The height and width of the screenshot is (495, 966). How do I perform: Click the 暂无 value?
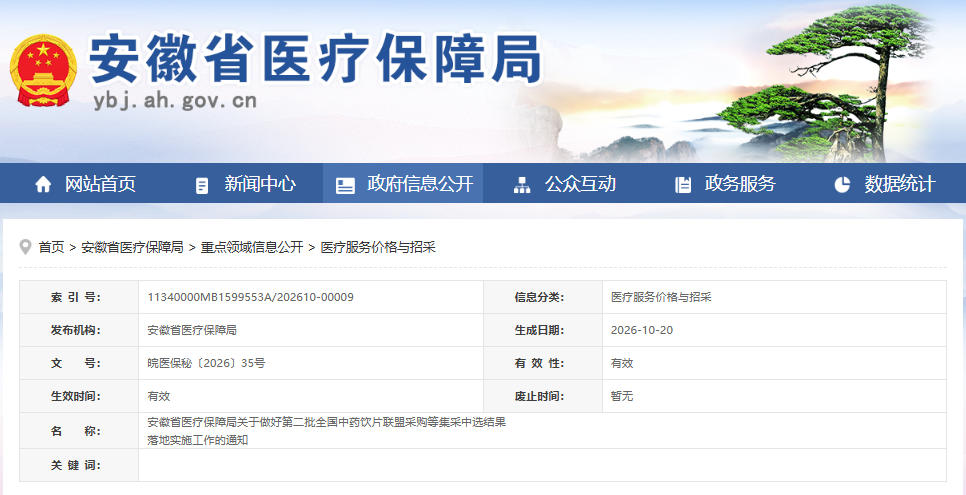click(622, 396)
